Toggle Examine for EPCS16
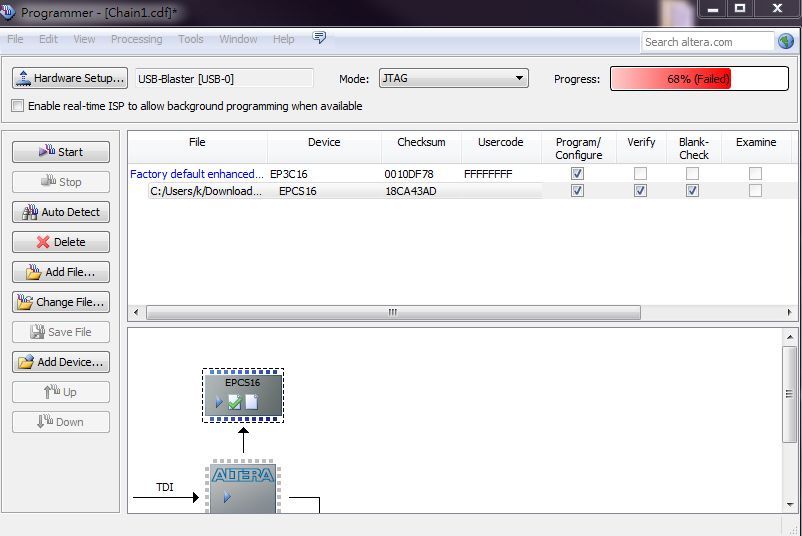802x536 pixels. 755,191
